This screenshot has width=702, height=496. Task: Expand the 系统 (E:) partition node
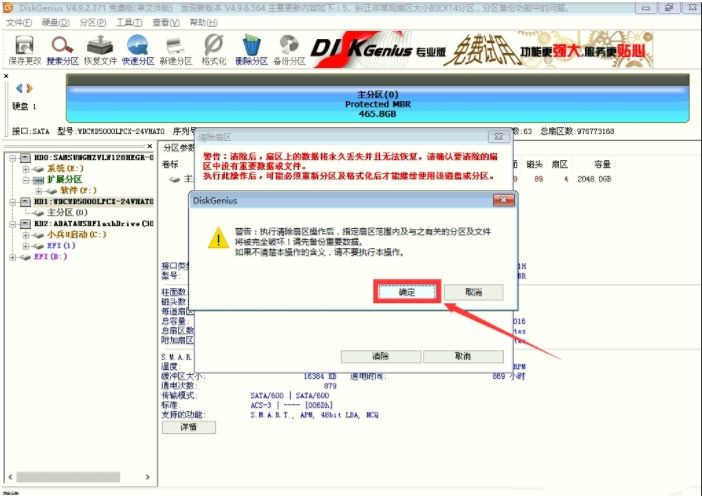pyautogui.click(x=26, y=169)
